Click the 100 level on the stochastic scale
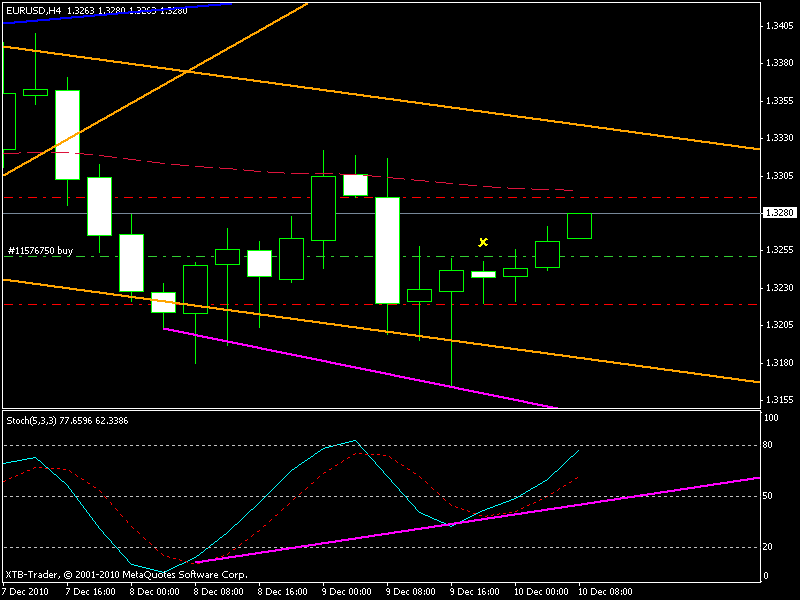Screen dimensions: 800x600 coord(771,418)
